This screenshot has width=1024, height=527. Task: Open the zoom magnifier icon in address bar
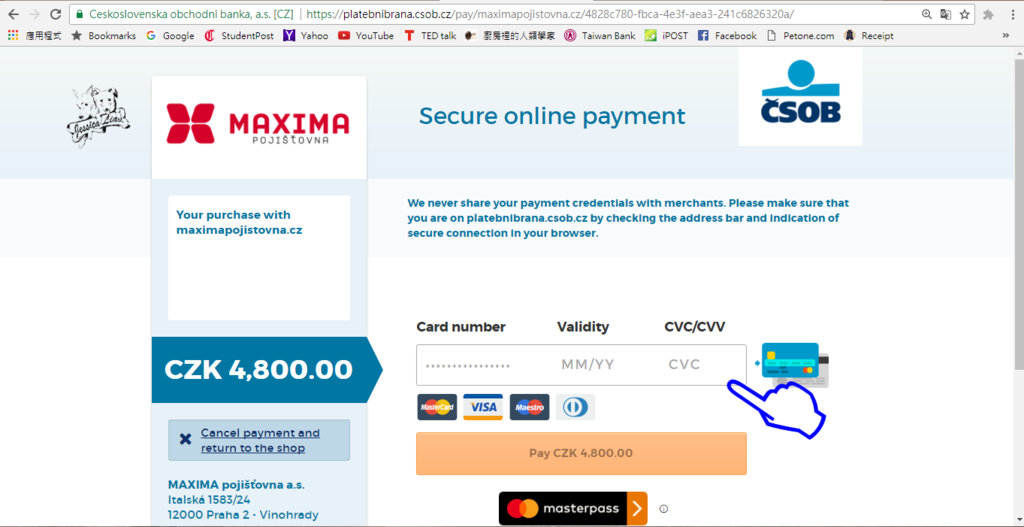pos(927,14)
